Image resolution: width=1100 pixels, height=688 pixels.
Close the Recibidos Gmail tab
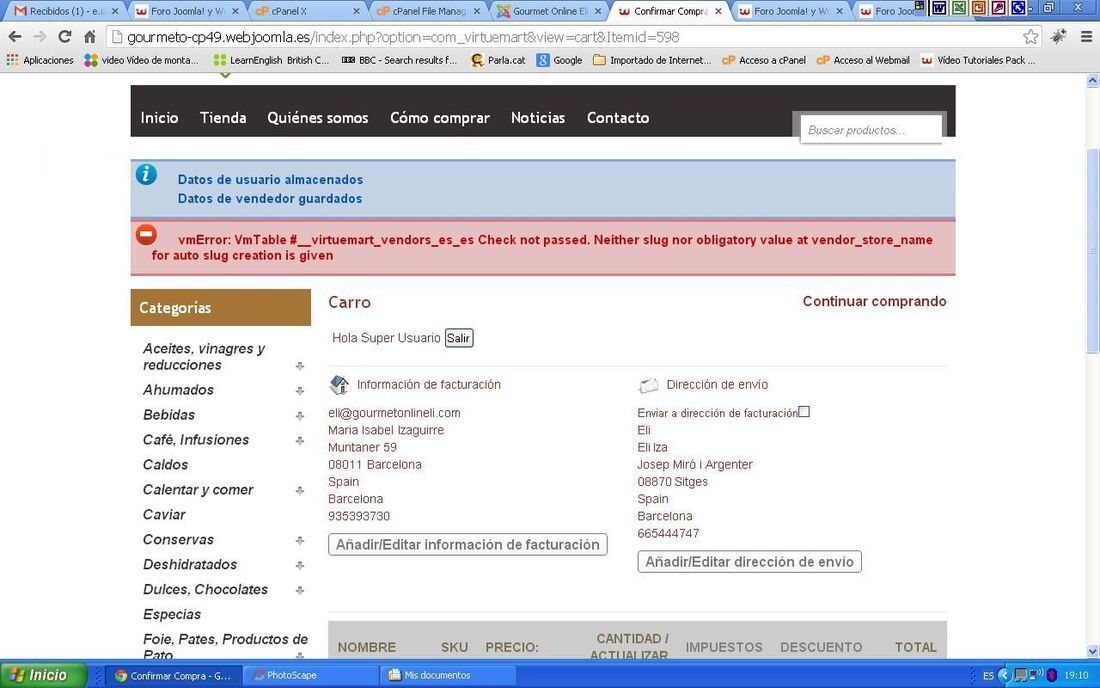pyautogui.click(x=115, y=11)
